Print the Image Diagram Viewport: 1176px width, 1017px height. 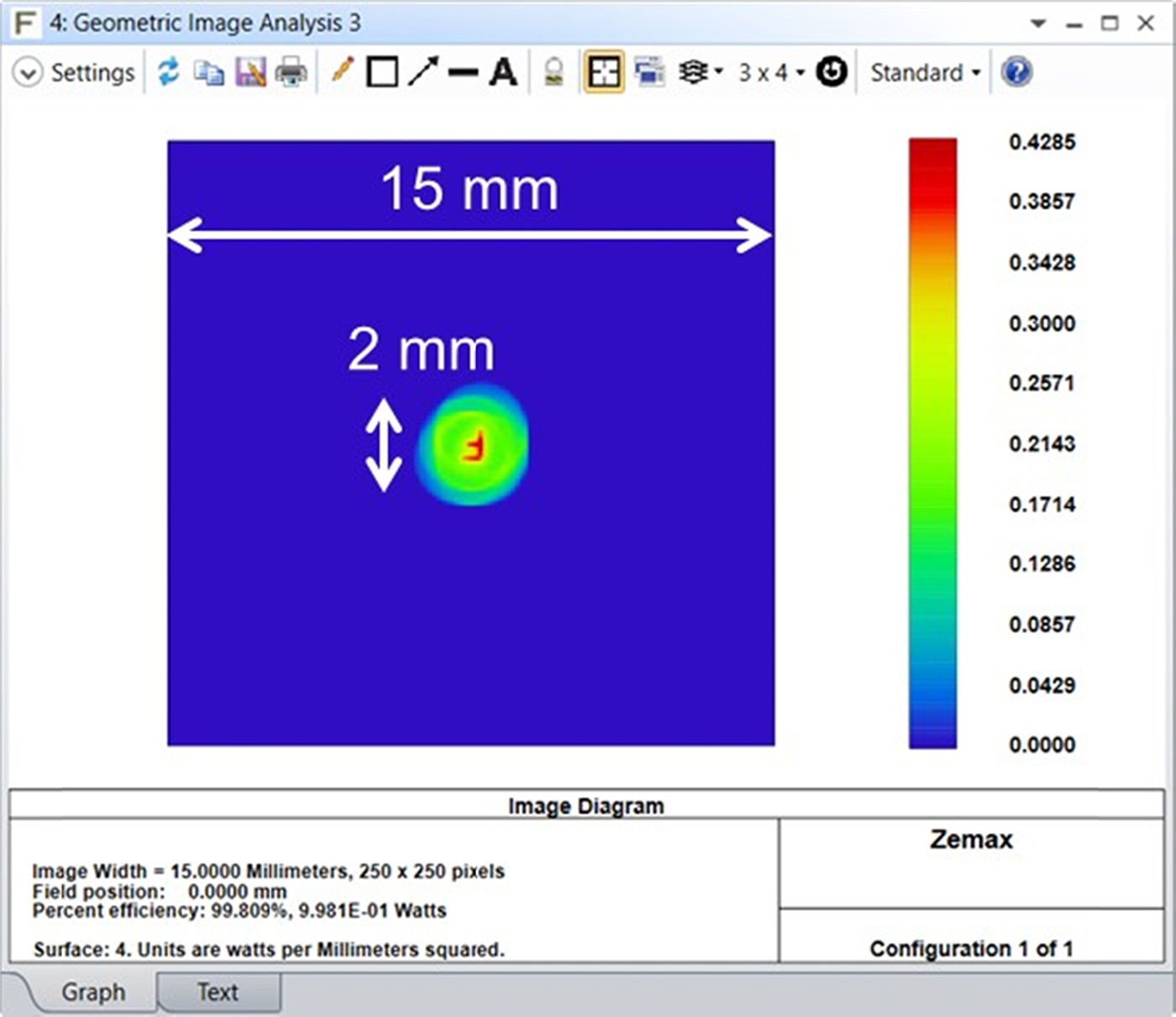(291, 72)
